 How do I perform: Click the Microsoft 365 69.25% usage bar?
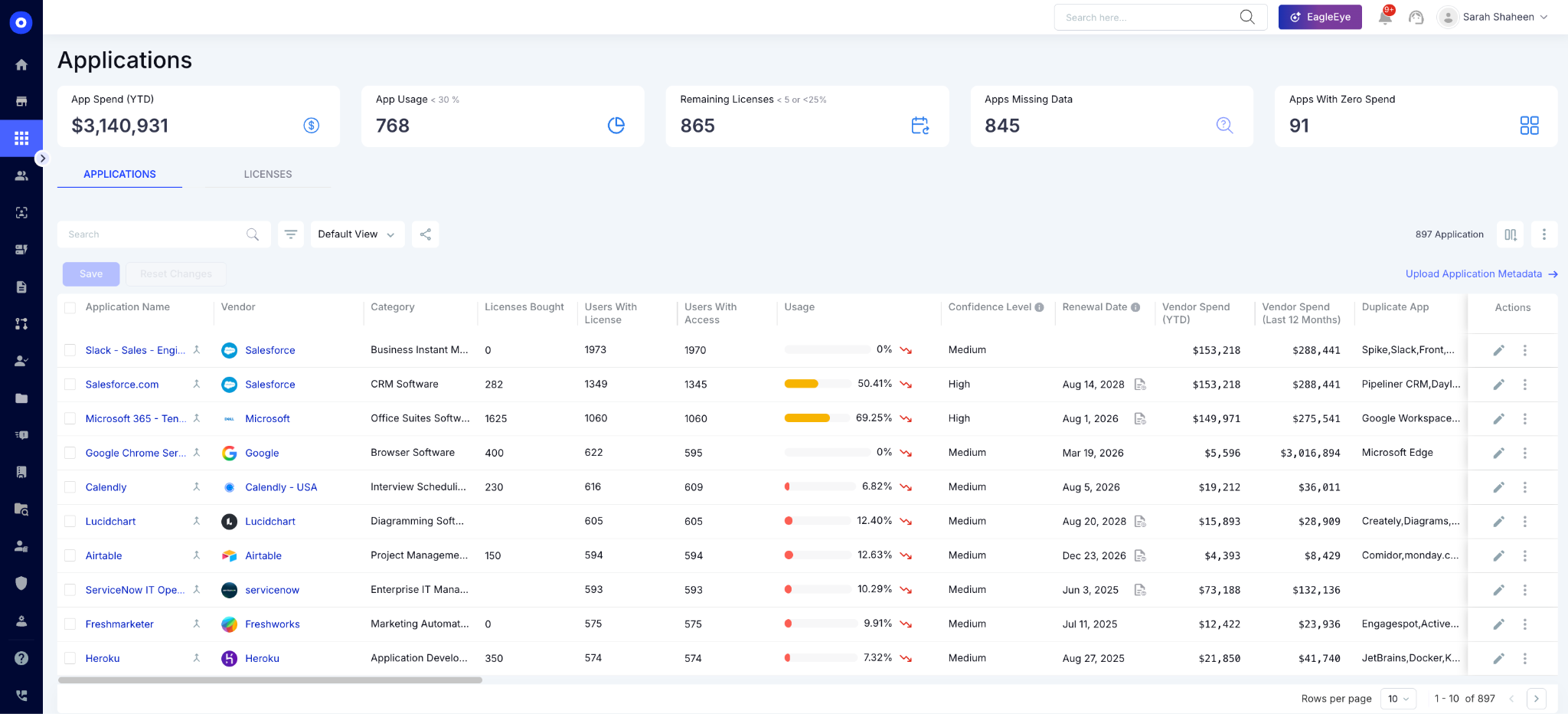(x=818, y=418)
